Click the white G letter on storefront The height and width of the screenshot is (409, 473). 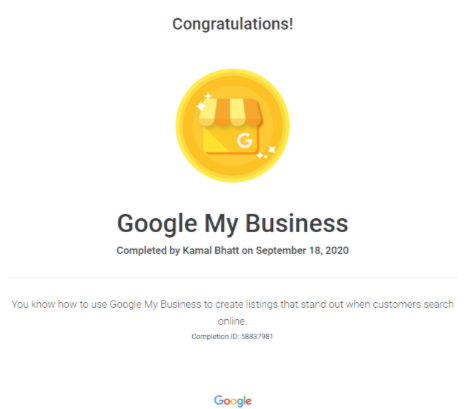[245, 140]
